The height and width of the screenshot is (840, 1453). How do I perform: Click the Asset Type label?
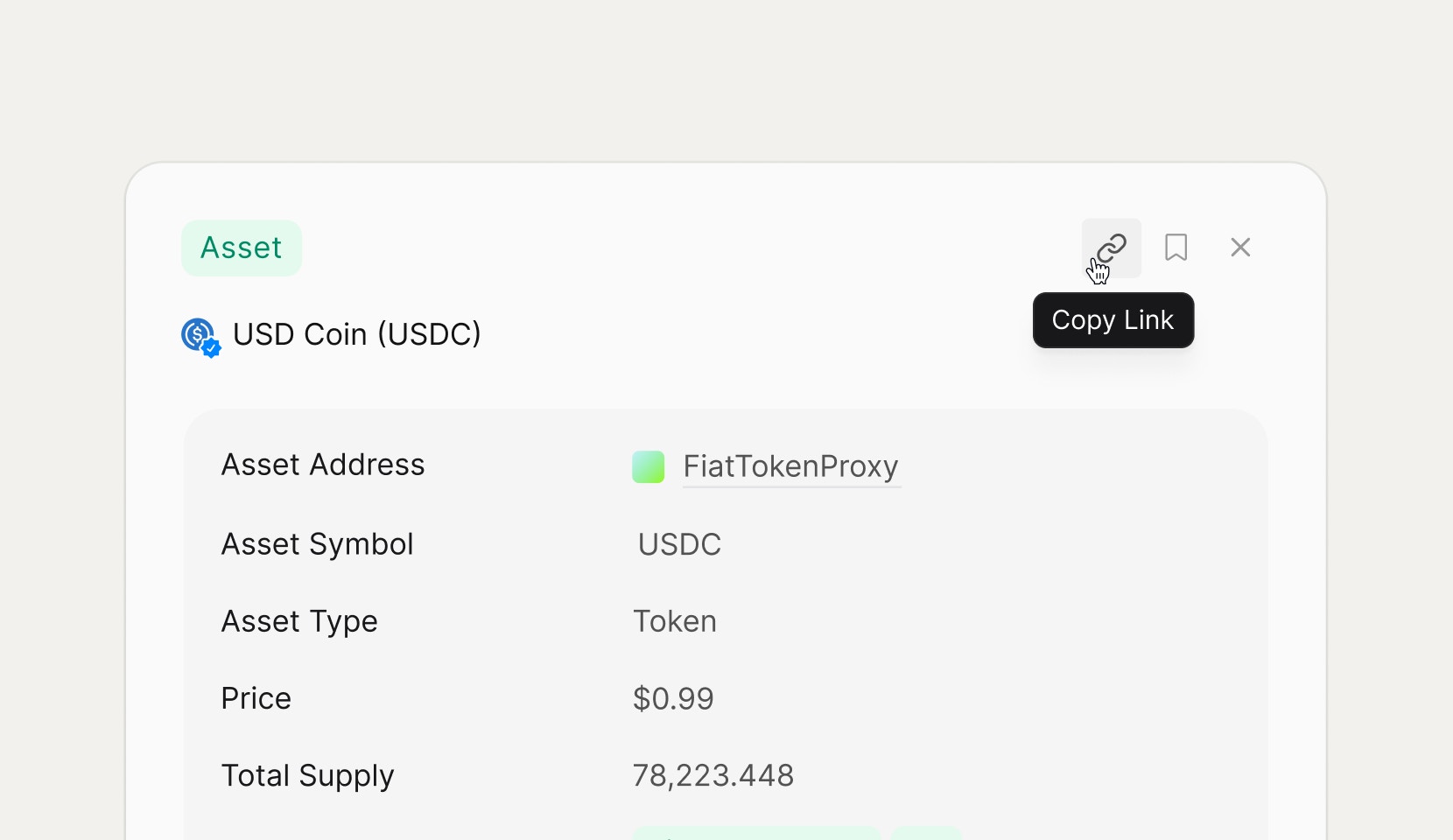(299, 621)
